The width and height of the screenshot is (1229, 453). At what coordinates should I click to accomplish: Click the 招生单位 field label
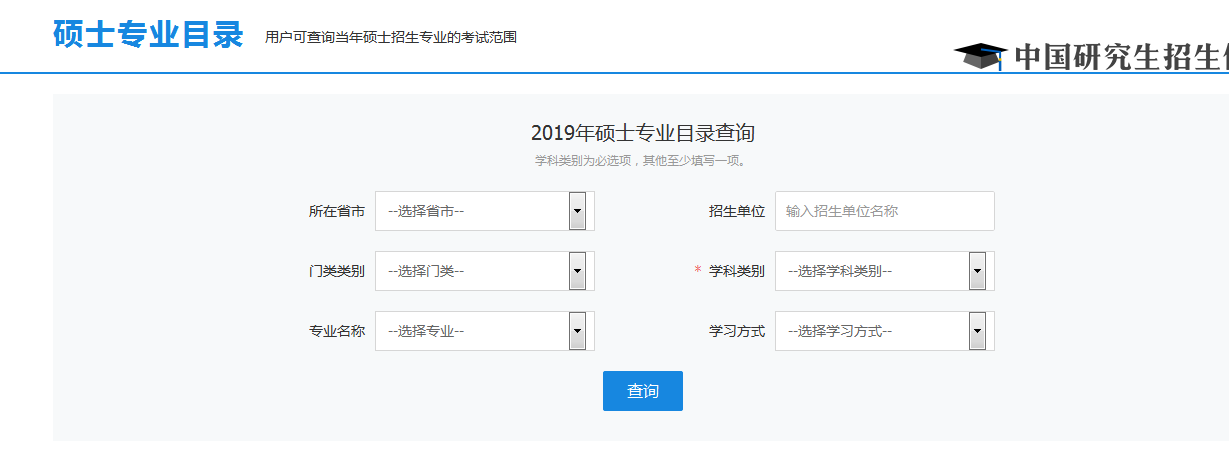736,211
